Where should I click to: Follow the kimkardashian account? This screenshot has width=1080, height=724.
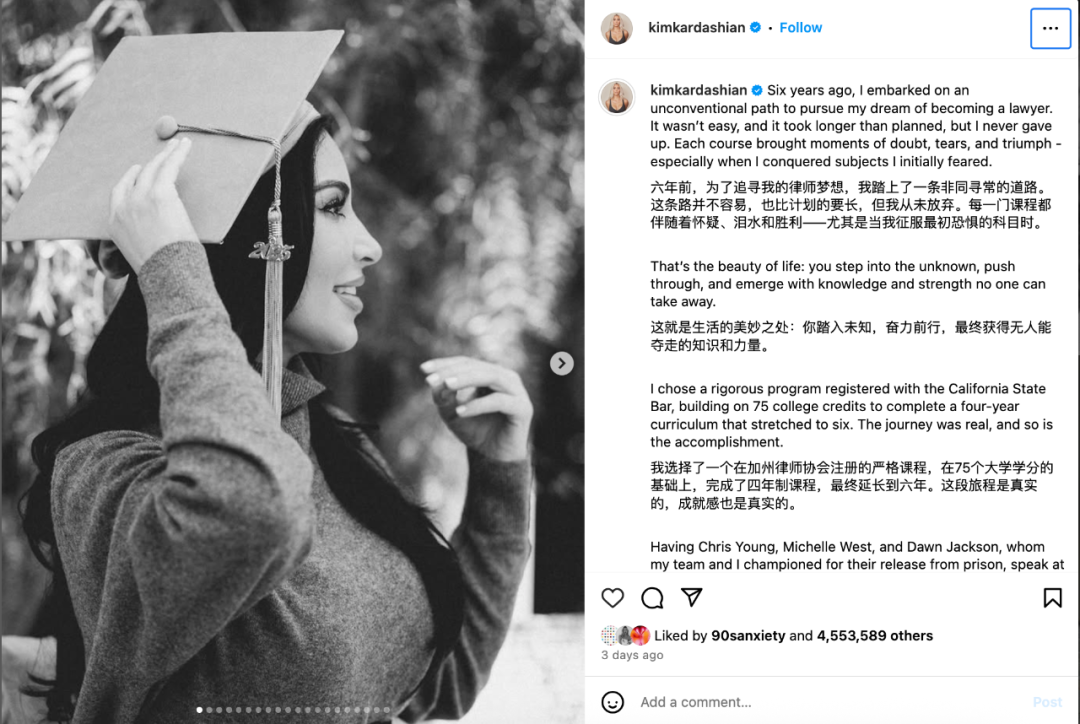(800, 28)
